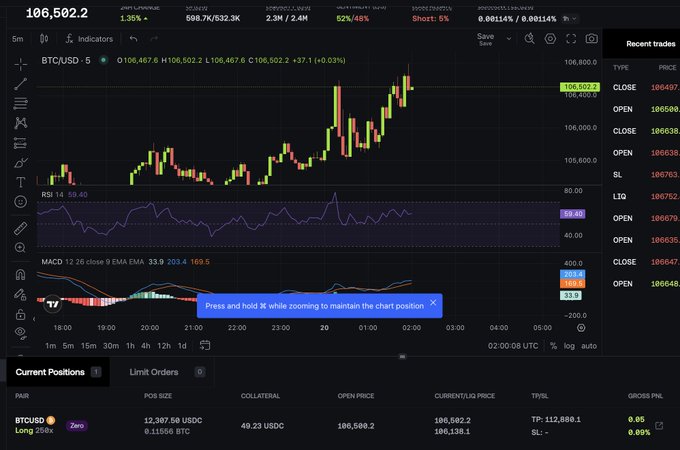Click the Zero badge on BTCUSD position

pyautogui.click(x=77, y=426)
